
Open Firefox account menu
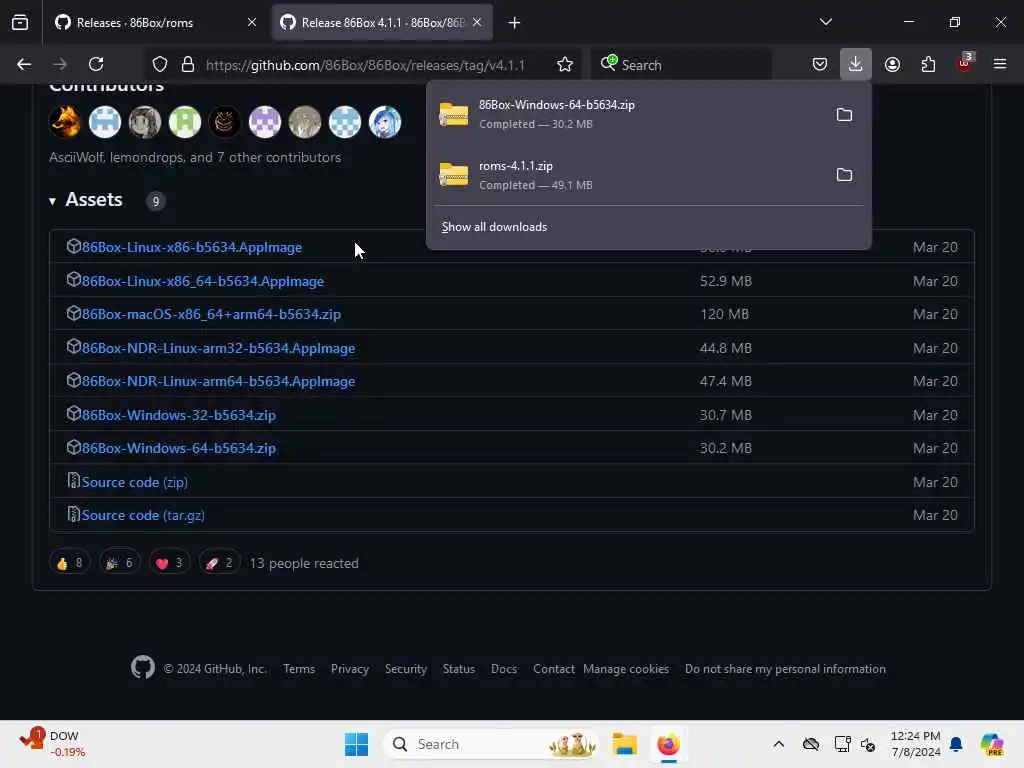(892, 64)
